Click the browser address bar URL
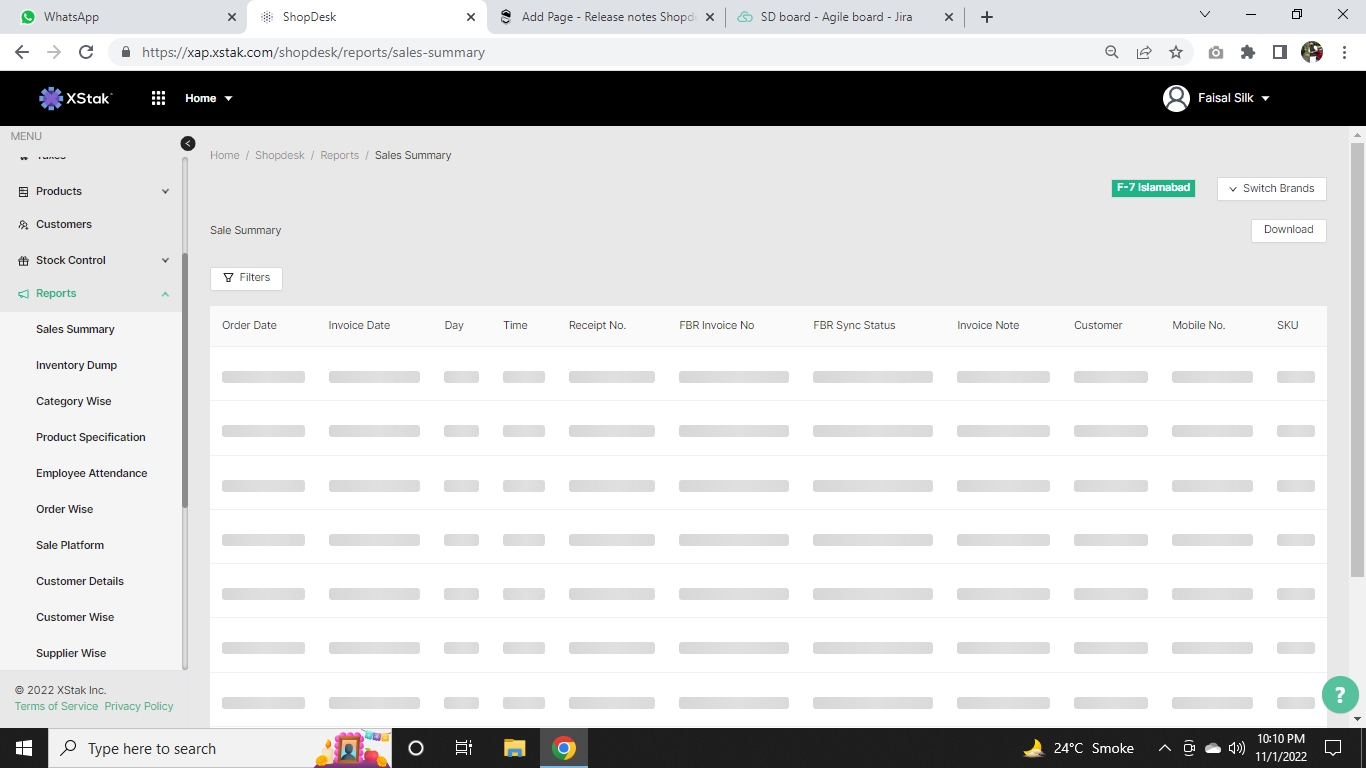Viewport: 1366px width, 768px height. point(313,52)
